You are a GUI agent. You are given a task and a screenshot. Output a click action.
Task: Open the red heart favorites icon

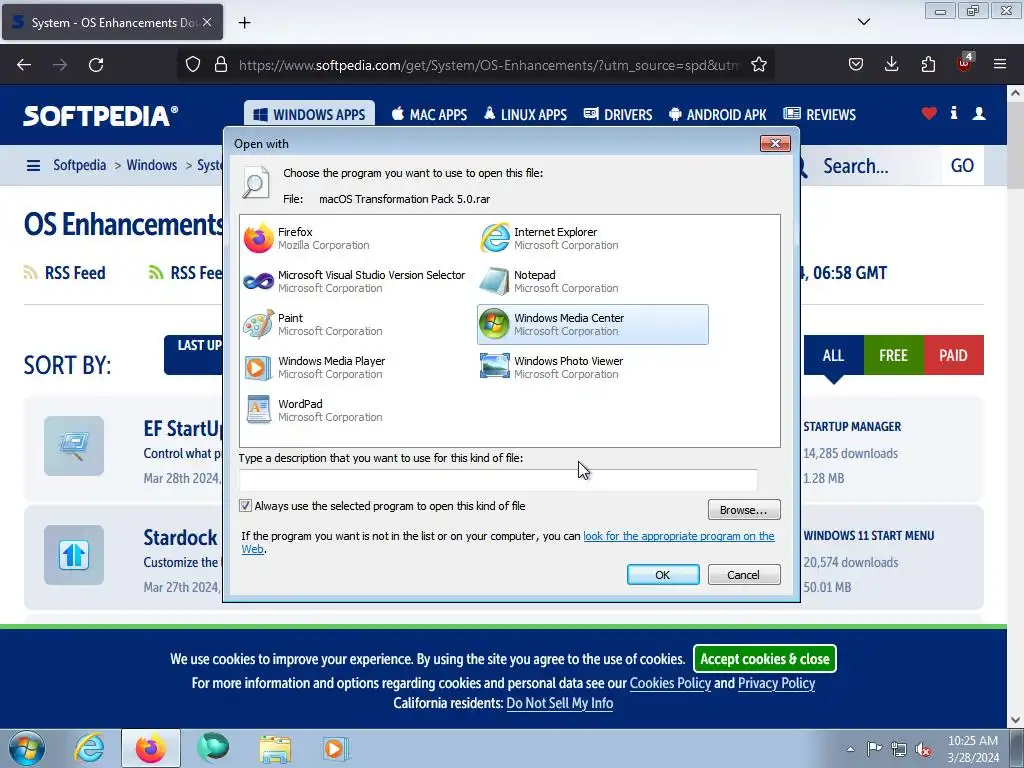pyautogui.click(x=929, y=114)
